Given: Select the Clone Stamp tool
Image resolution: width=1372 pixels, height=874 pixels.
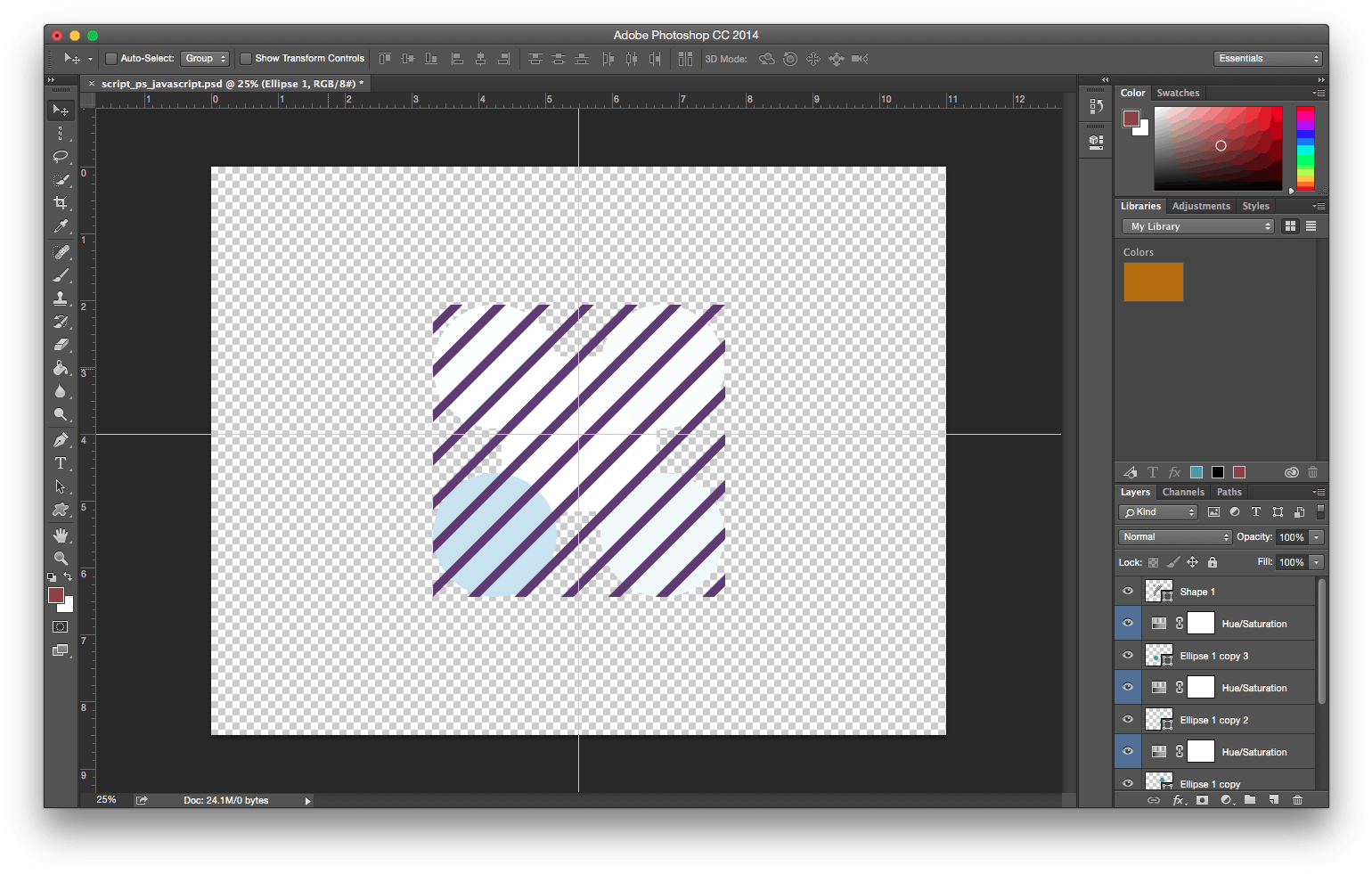Looking at the screenshot, I should click(x=61, y=298).
